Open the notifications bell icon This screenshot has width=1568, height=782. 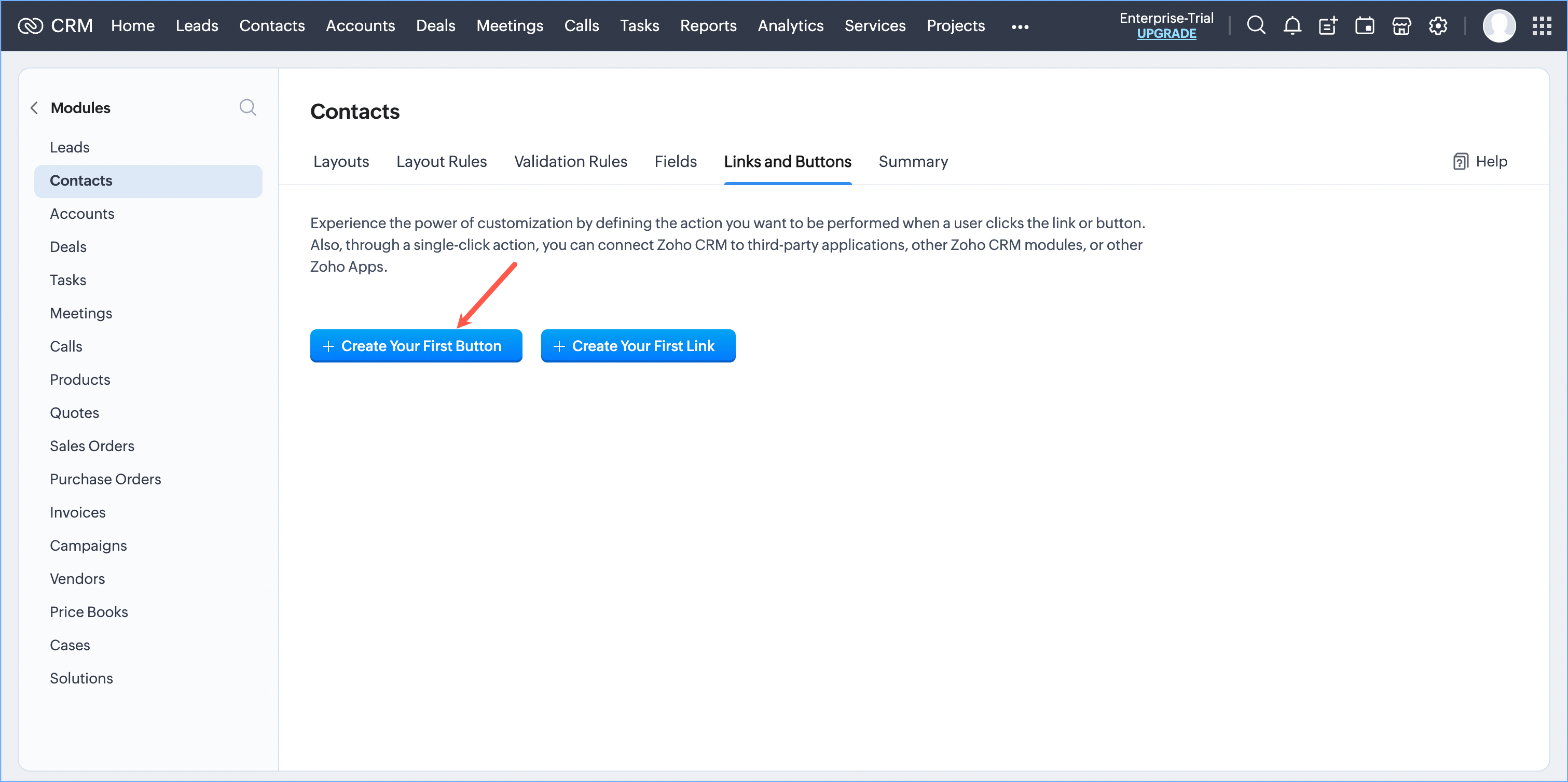(x=1292, y=25)
